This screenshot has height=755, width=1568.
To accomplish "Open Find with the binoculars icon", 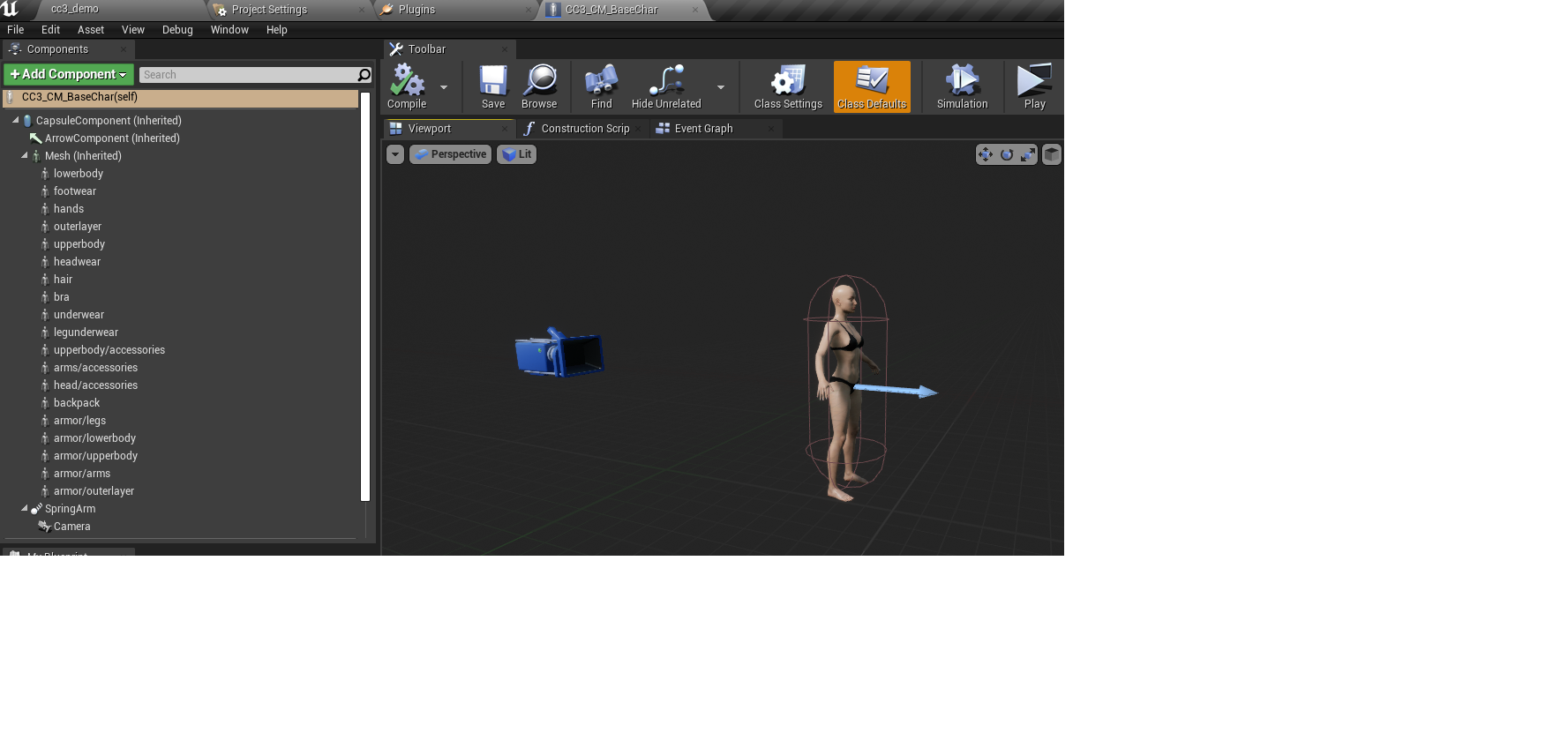I will [601, 81].
